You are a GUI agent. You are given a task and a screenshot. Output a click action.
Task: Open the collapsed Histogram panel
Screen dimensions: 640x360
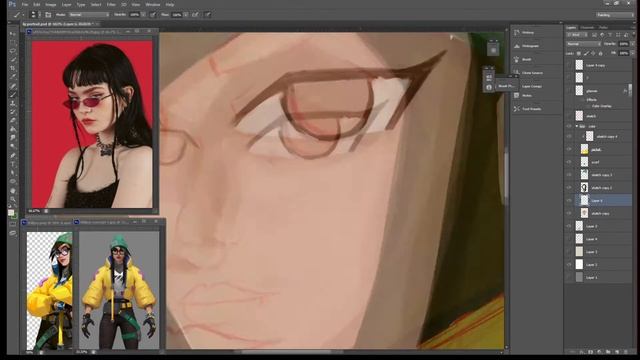pos(531,46)
